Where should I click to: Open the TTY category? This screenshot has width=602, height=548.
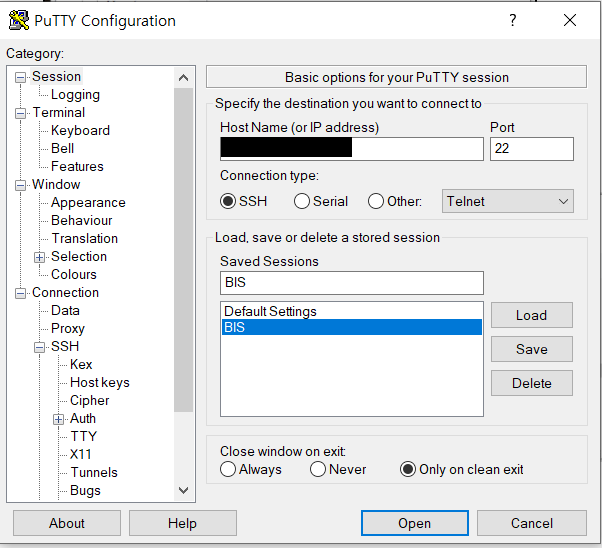(x=84, y=436)
